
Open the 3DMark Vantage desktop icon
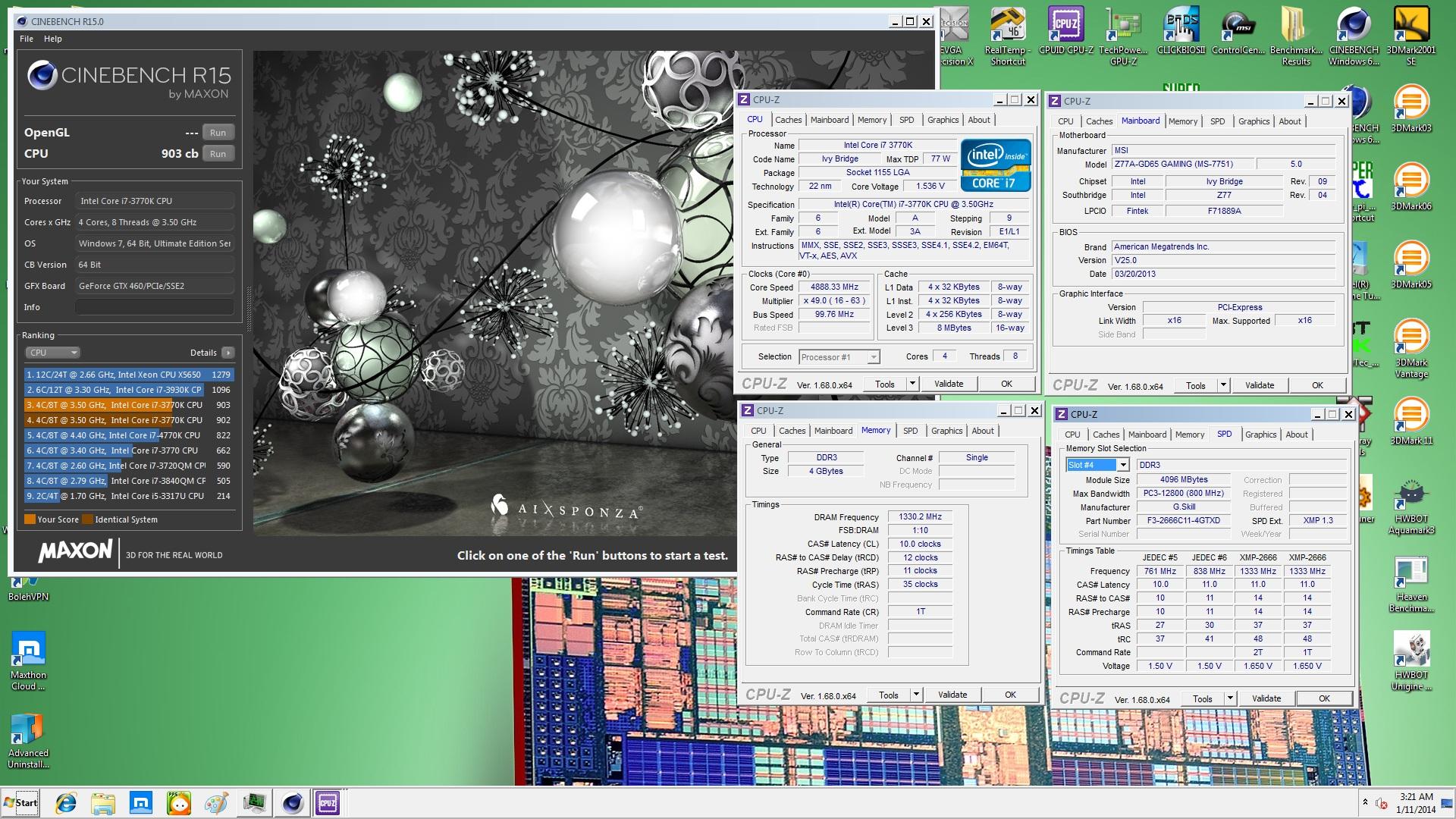1411,349
